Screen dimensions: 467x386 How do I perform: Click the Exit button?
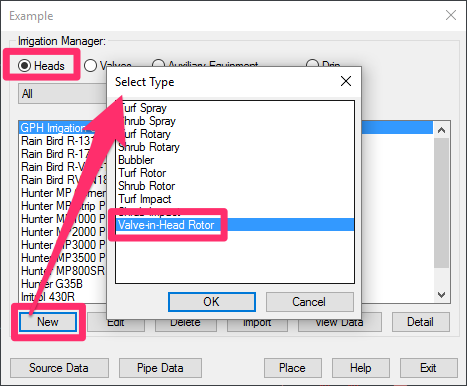(428, 368)
